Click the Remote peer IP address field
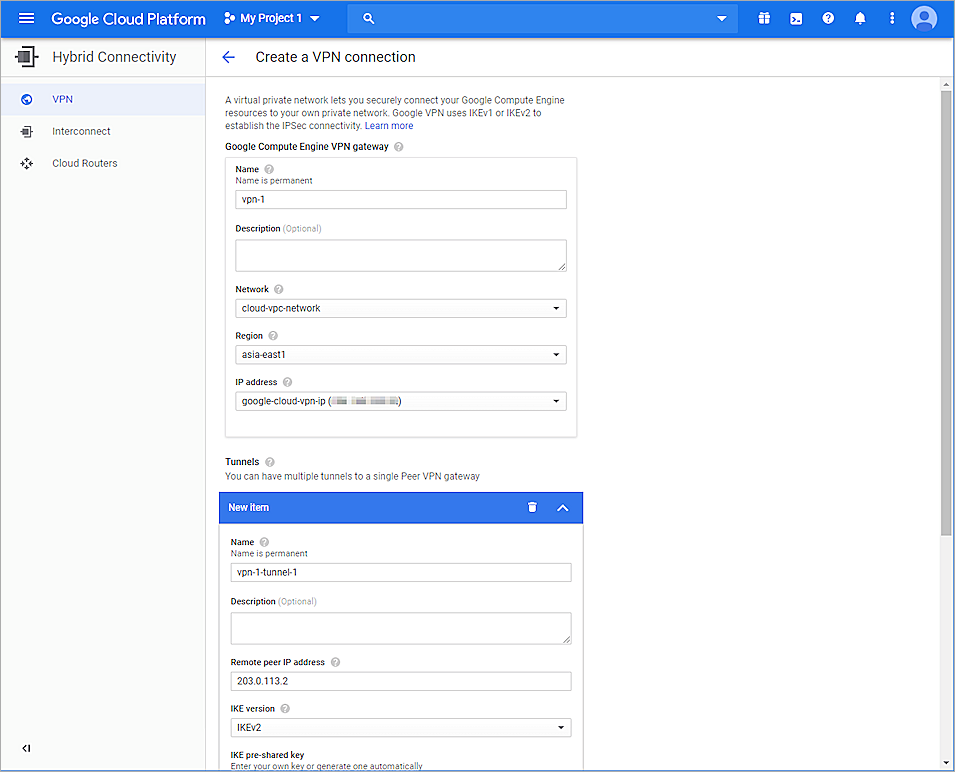This screenshot has height=772, width=955. pyautogui.click(x=400, y=680)
